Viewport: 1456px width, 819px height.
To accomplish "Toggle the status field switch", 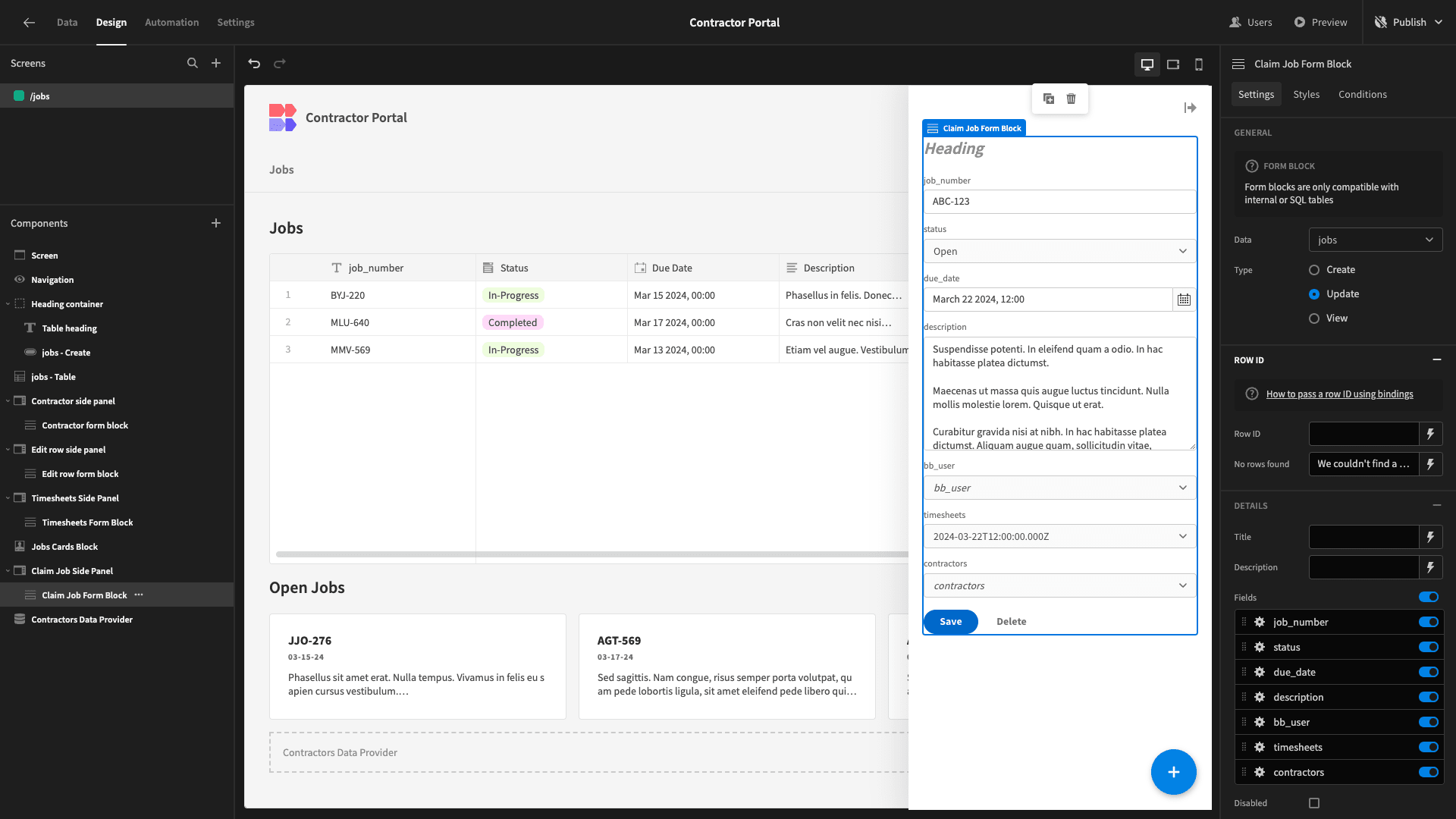I will point(1429,647).
